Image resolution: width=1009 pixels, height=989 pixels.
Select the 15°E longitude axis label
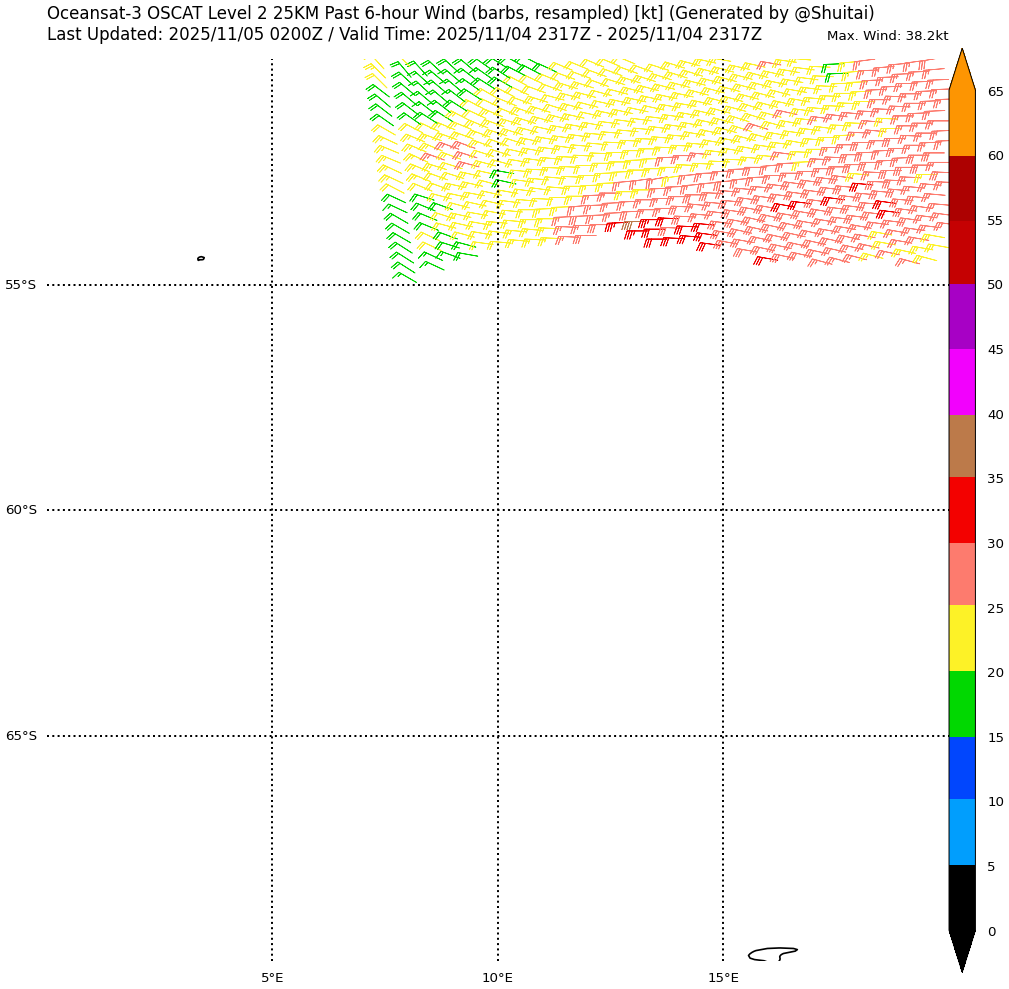pos(723,977)
